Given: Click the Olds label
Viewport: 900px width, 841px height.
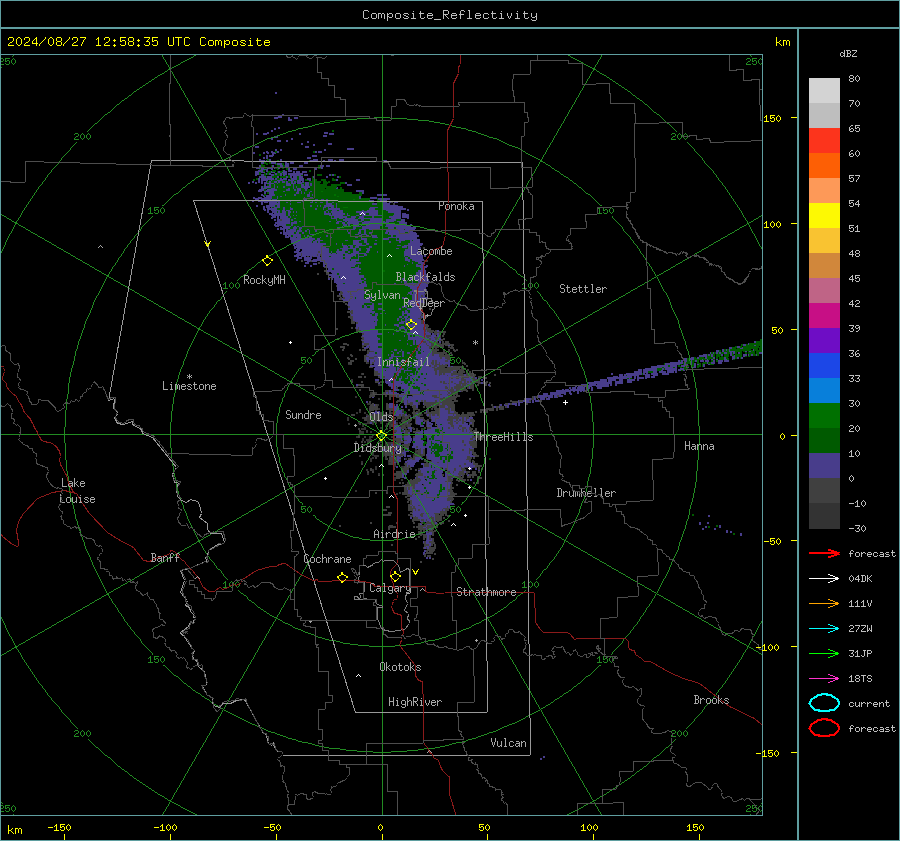Looking at the screenshot, I should click(x=381, y=417).
